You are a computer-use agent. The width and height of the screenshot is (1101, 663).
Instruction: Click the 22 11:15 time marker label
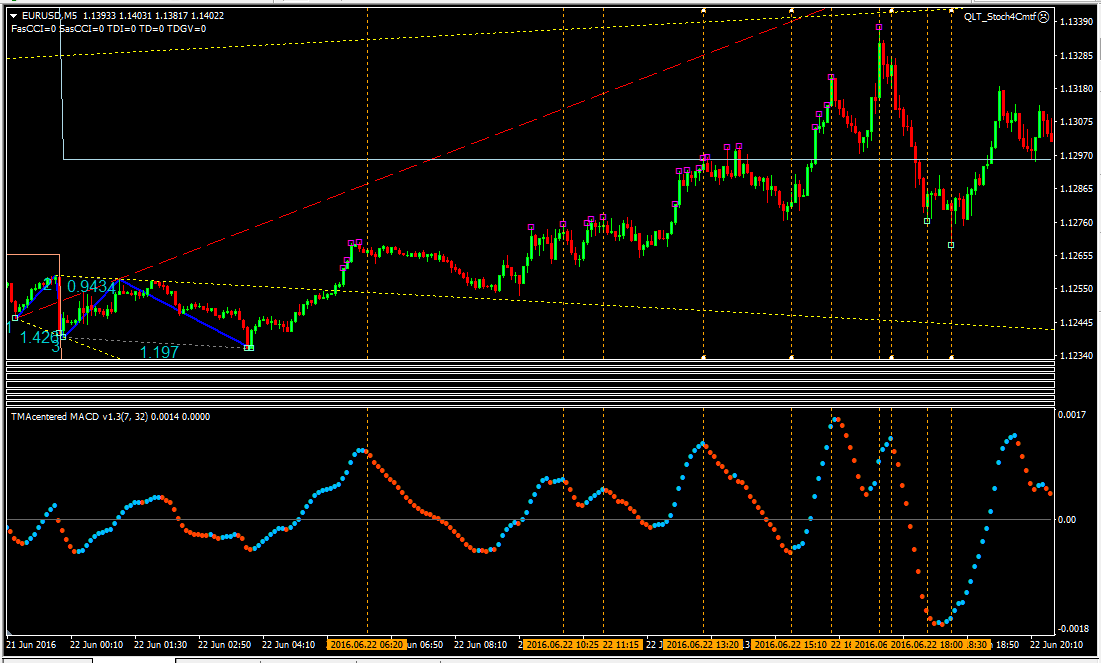pos(621,644)
